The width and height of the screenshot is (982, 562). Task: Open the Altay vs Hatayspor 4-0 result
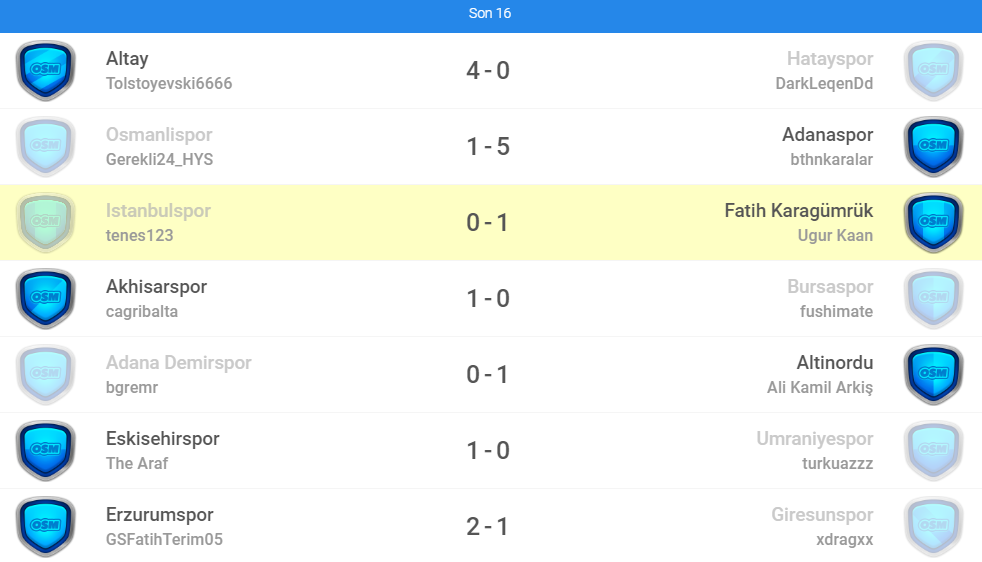pos(488,71)
